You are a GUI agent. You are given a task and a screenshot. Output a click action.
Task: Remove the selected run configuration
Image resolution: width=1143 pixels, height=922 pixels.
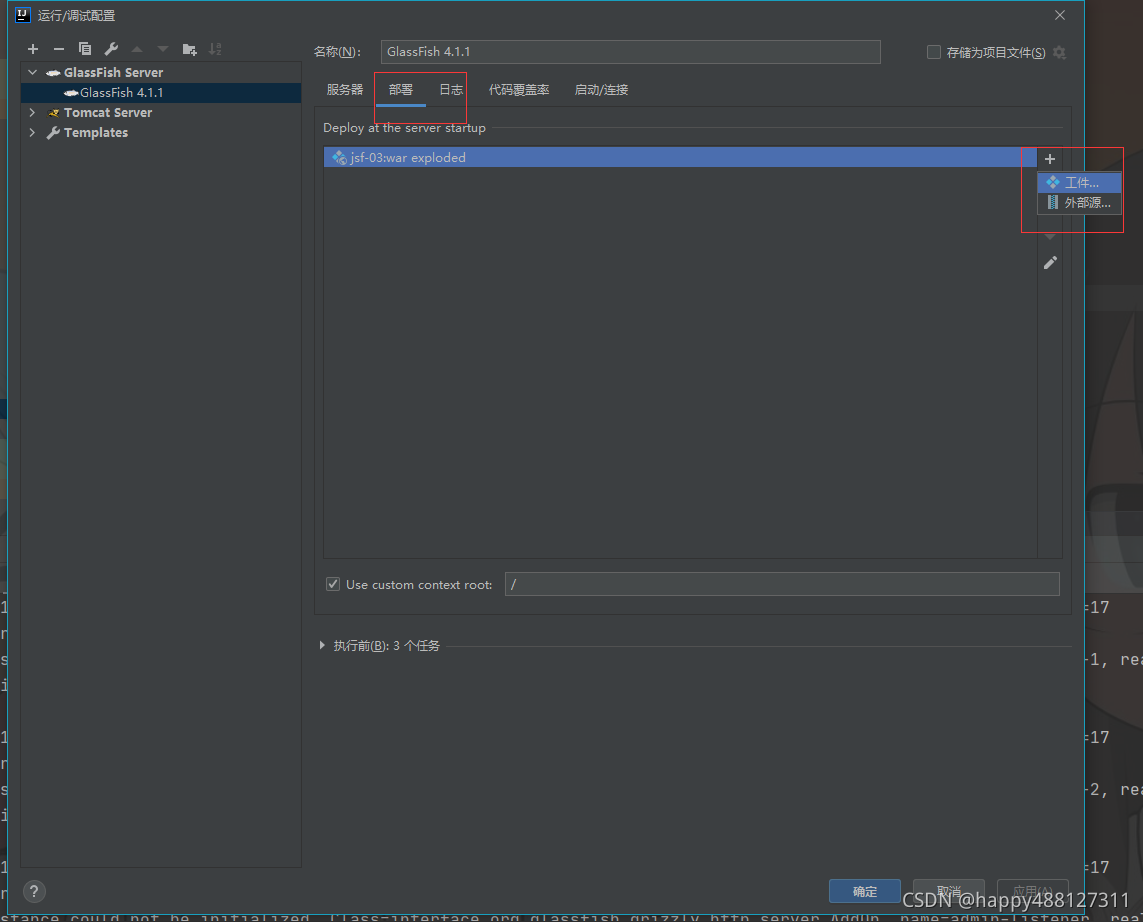point(59,49)
